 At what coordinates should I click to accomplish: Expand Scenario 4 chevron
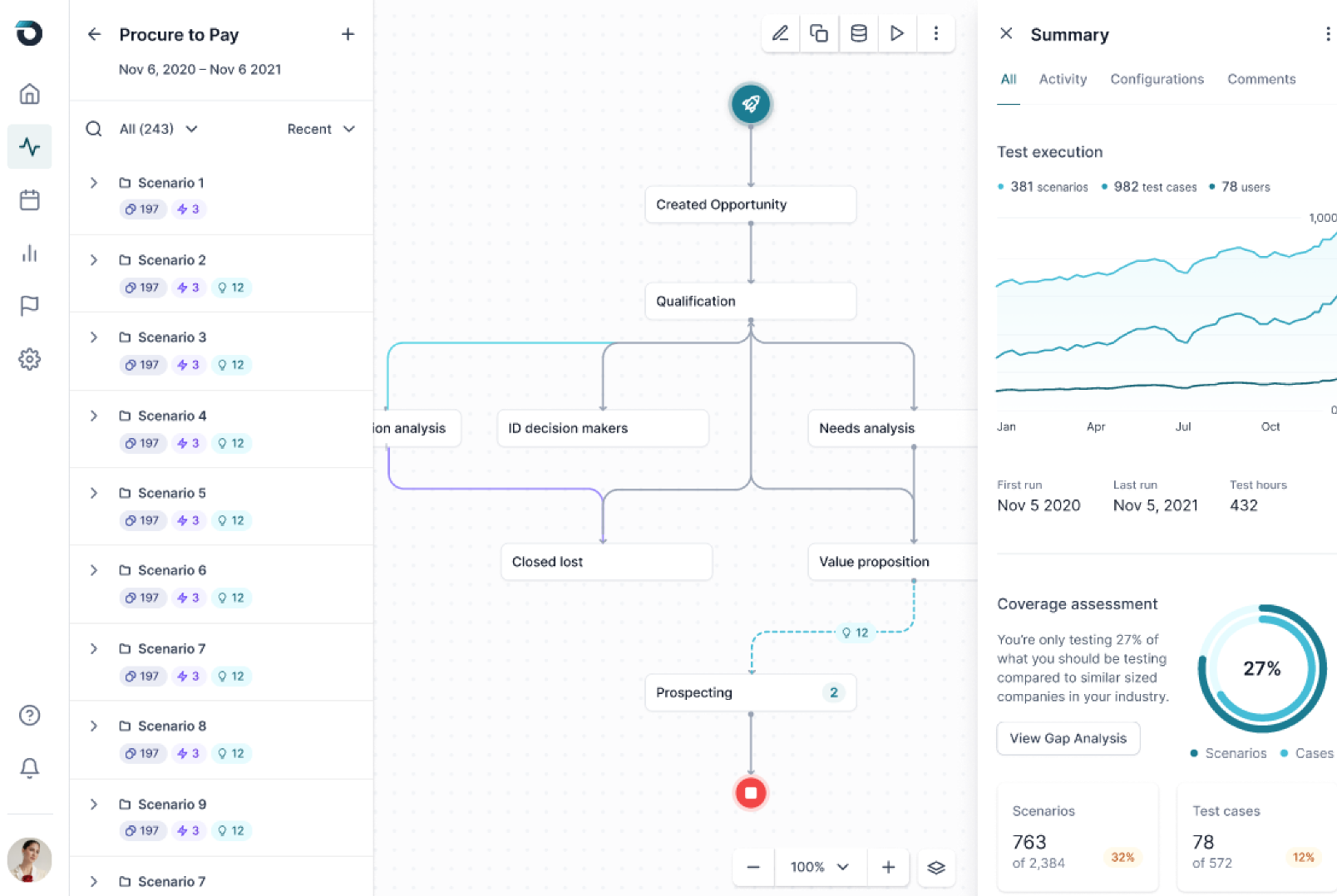(x=94, y=416)
